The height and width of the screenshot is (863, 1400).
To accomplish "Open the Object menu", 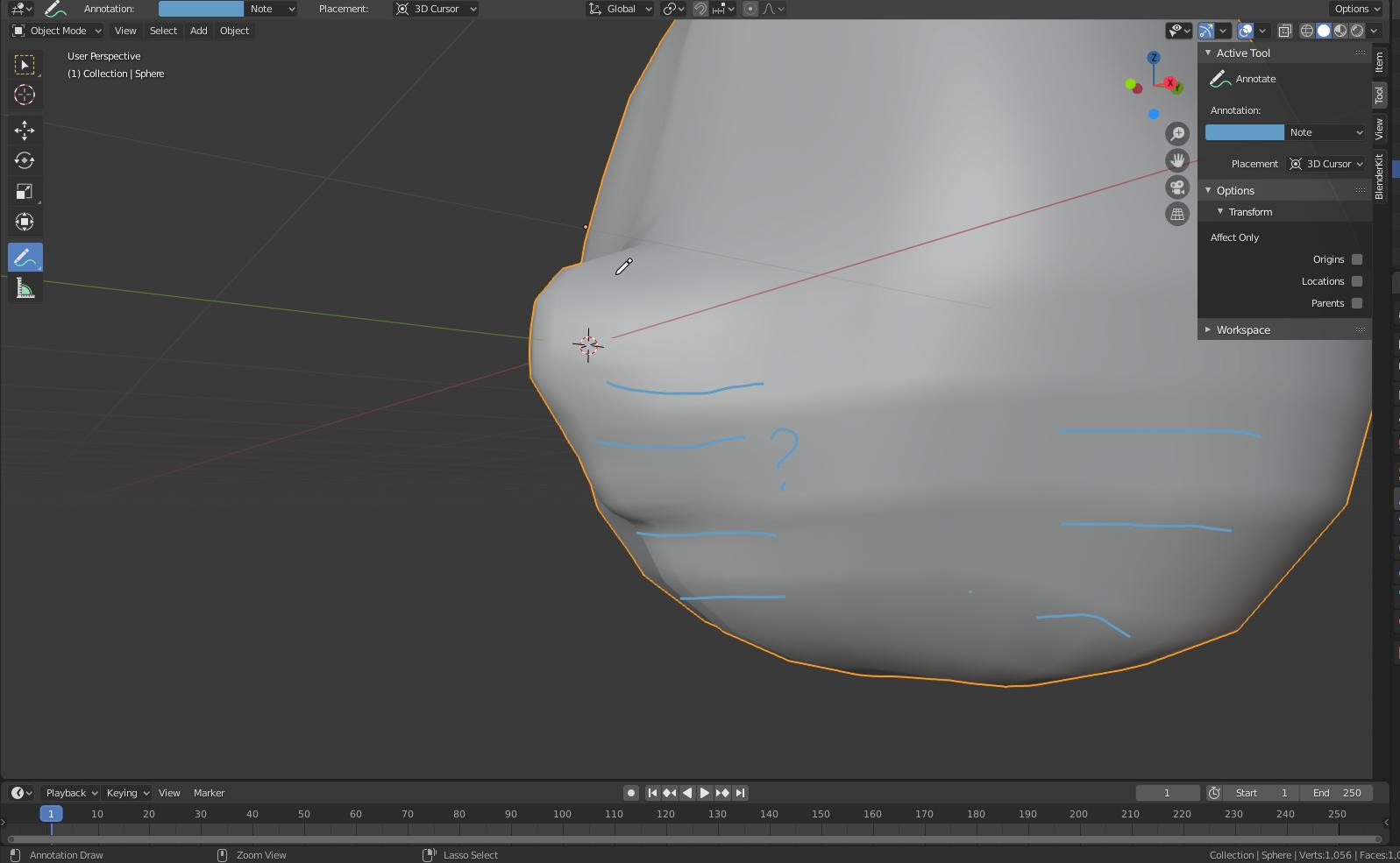I will pos(234,31).
